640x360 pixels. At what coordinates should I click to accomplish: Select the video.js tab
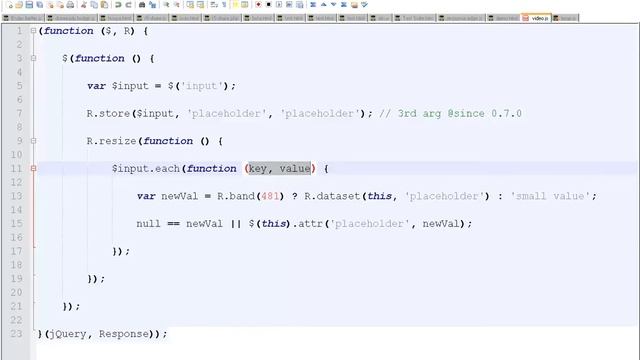click(536, 18)
